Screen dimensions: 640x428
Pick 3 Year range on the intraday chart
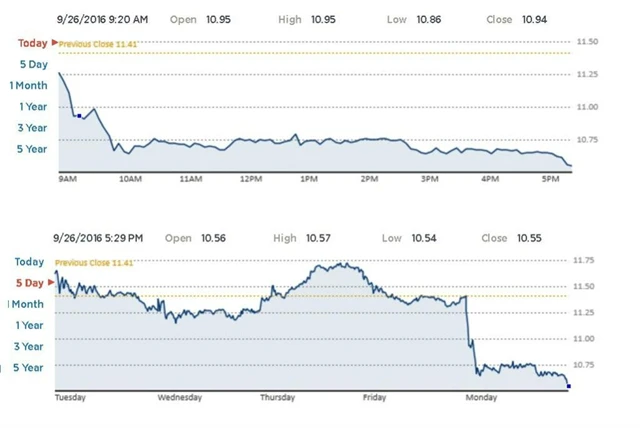point(33,127)
